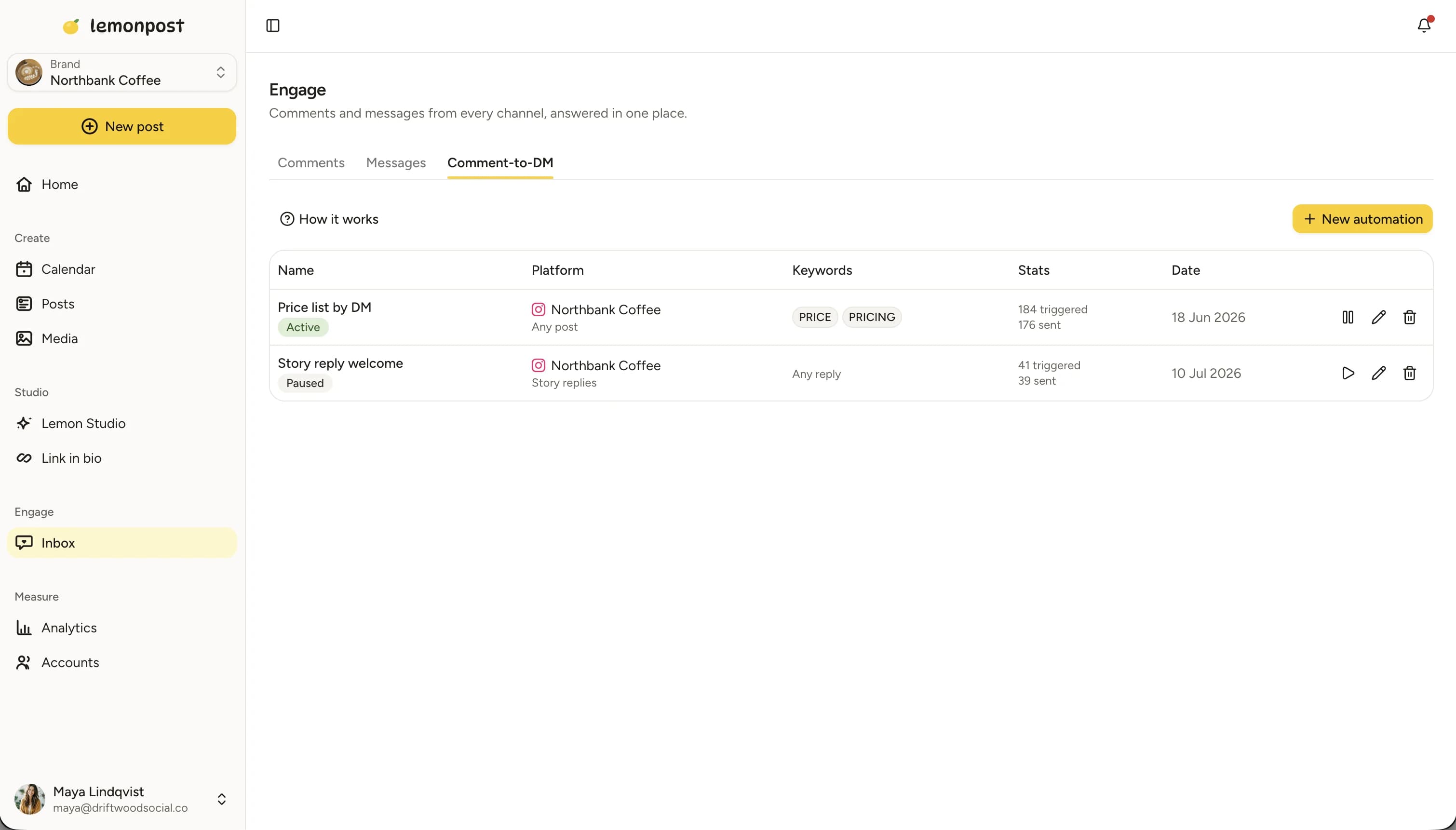Click the 18 Jun 2026 date

(1208, 318)
